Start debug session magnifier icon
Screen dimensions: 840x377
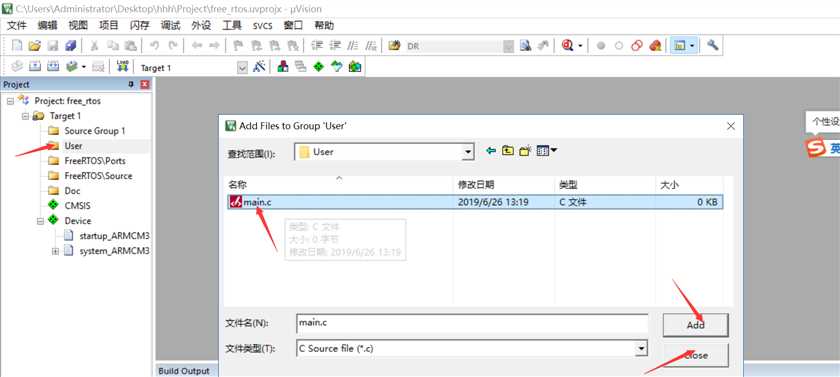567,46
